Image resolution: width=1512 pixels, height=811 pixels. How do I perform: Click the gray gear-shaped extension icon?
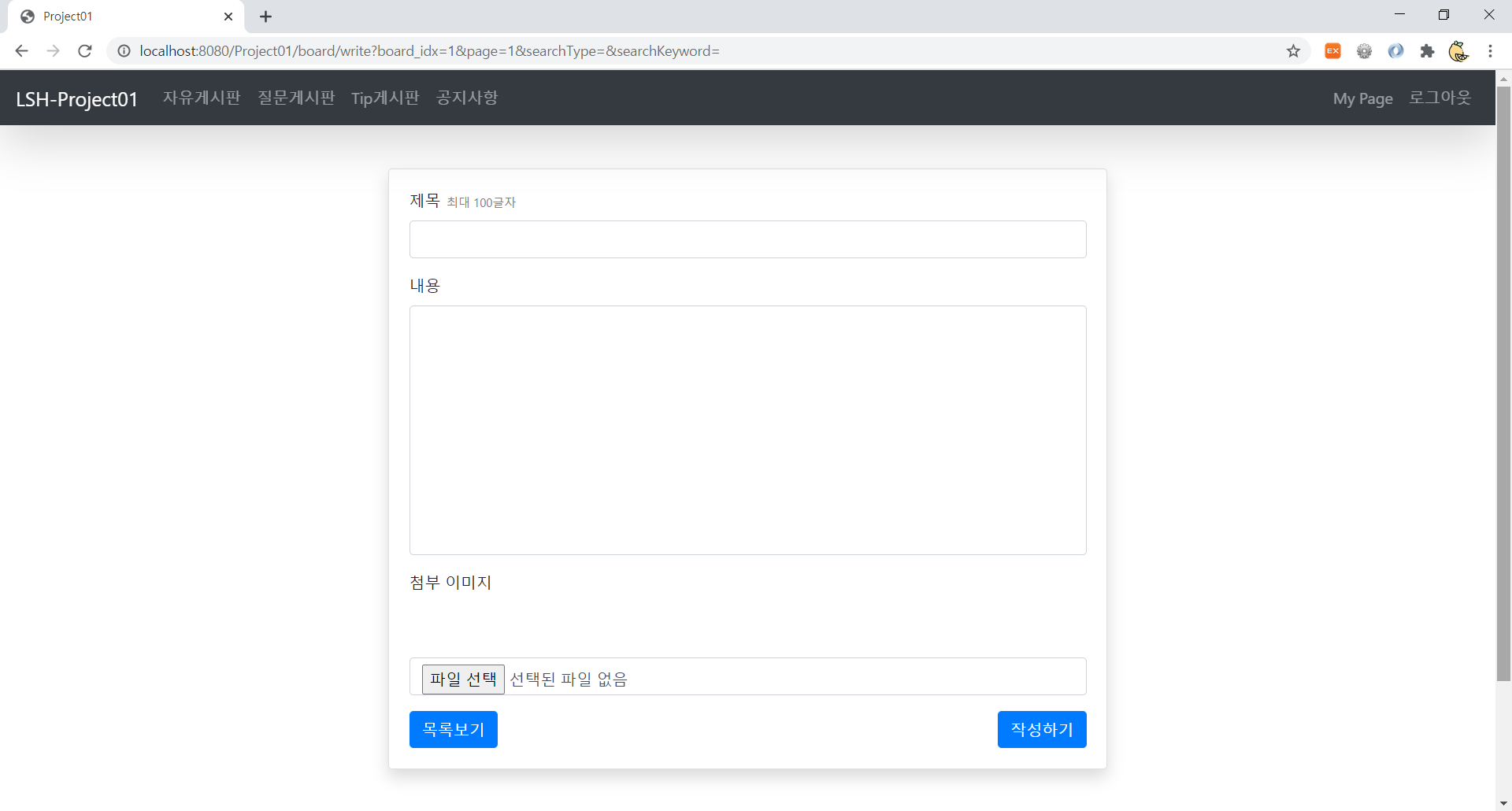1364,51
